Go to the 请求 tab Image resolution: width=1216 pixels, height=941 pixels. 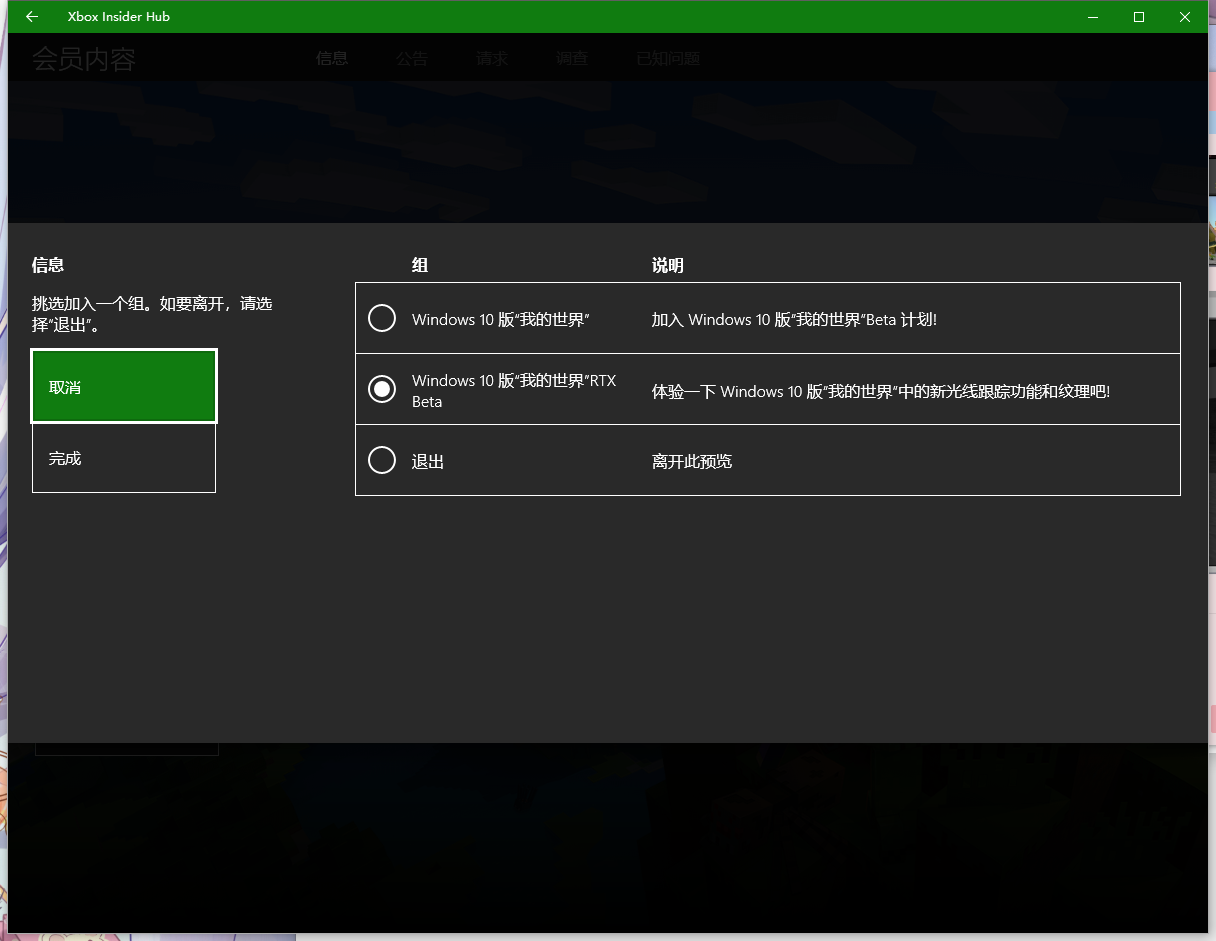point(492,59)
